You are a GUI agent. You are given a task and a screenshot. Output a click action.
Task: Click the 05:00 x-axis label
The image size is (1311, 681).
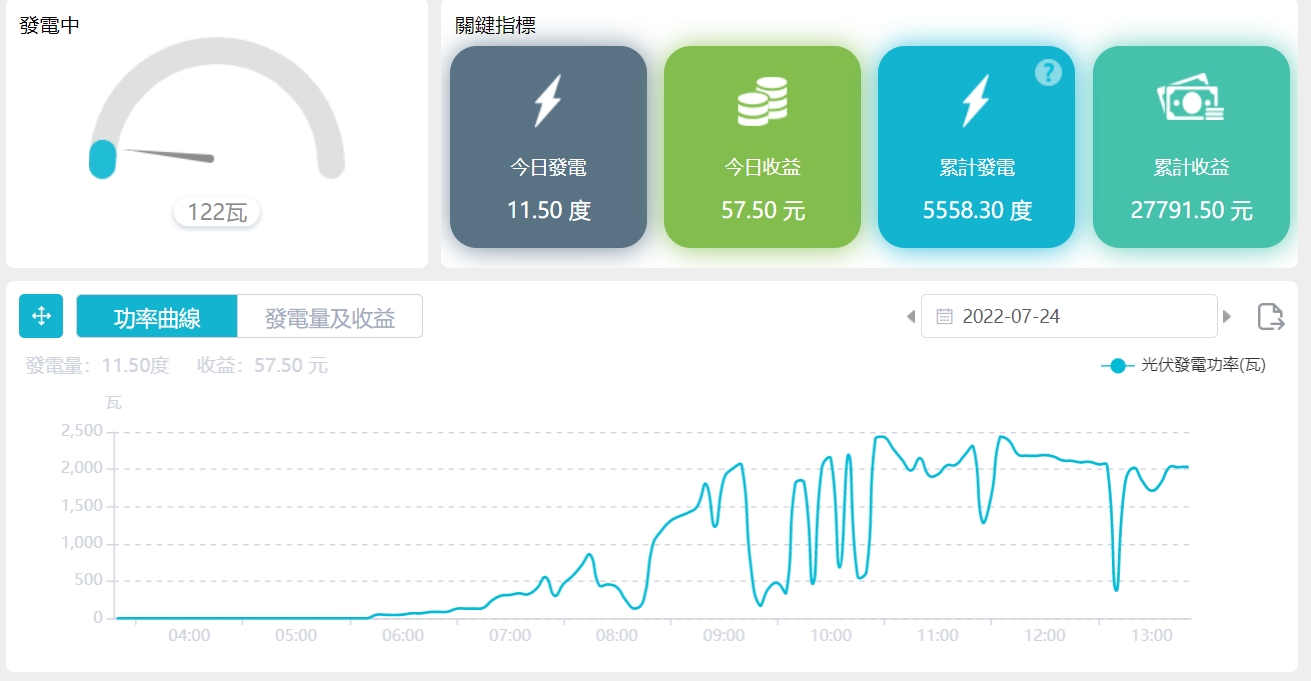coord(296,635)
